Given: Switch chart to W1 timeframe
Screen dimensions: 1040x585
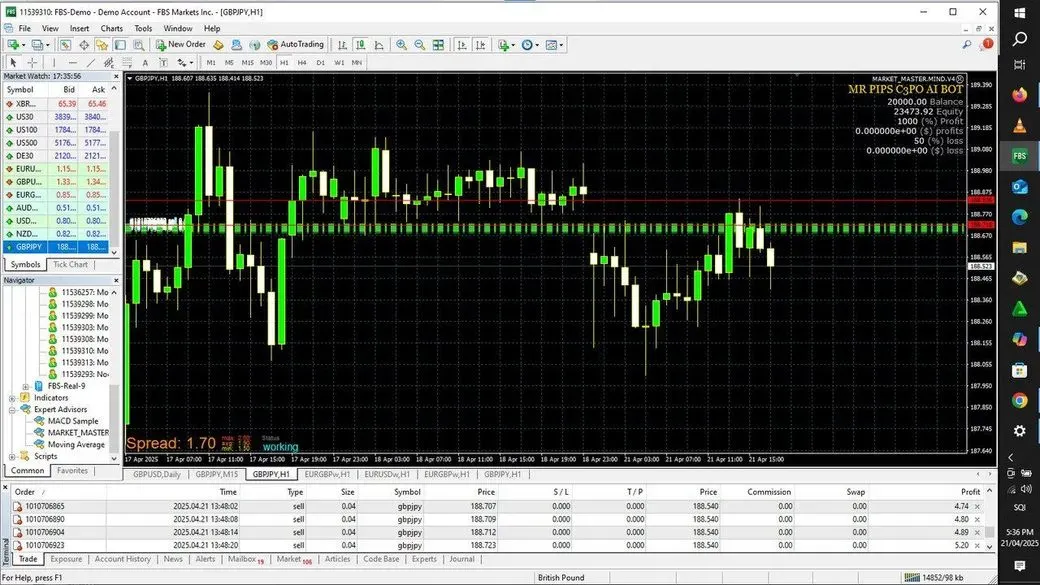Looking at the screenshot, I should click(339, 62).
